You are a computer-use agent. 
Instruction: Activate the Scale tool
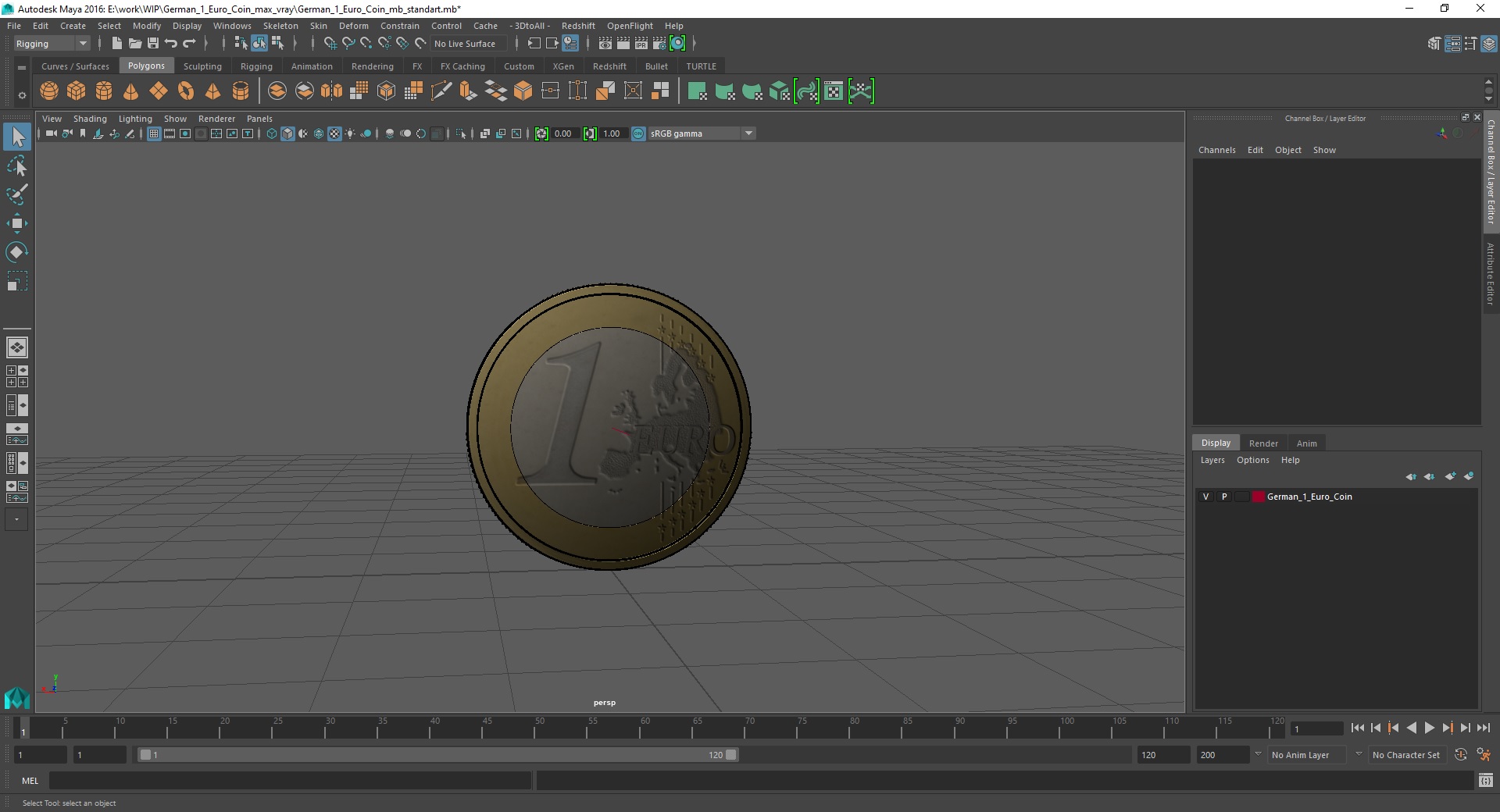pyautogui.click(x=17, y=281)
